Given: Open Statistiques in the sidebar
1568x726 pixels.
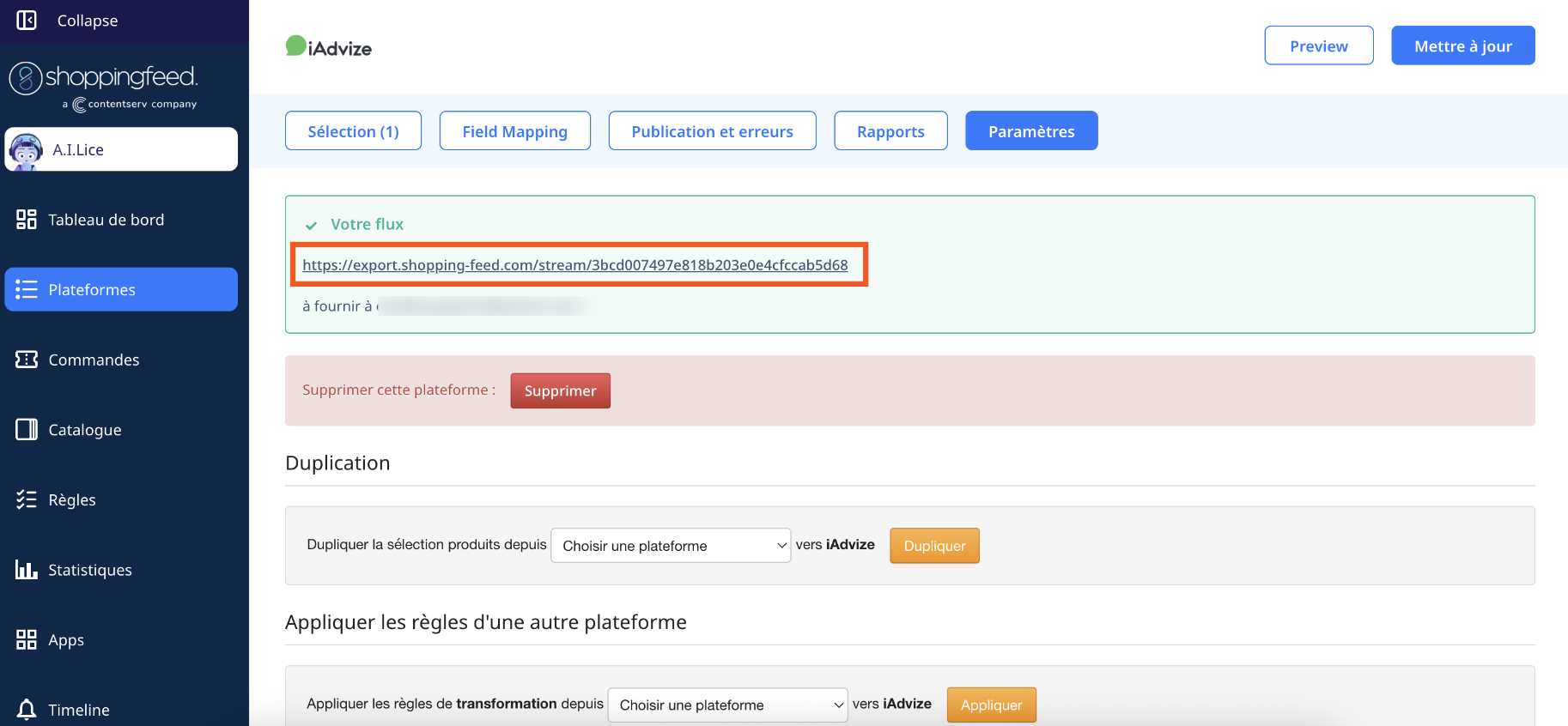Looking at the screenshot, I should [x=121, y=570].
